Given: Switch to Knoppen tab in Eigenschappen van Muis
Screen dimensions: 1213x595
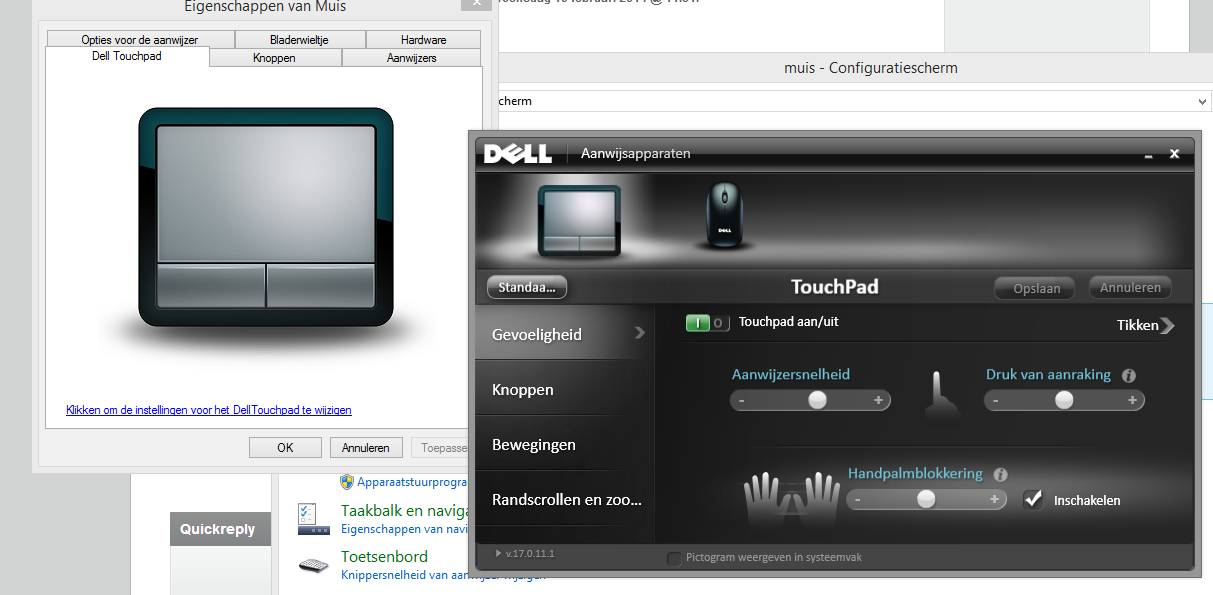Looking at the screenshot, I should coord(275,58).
